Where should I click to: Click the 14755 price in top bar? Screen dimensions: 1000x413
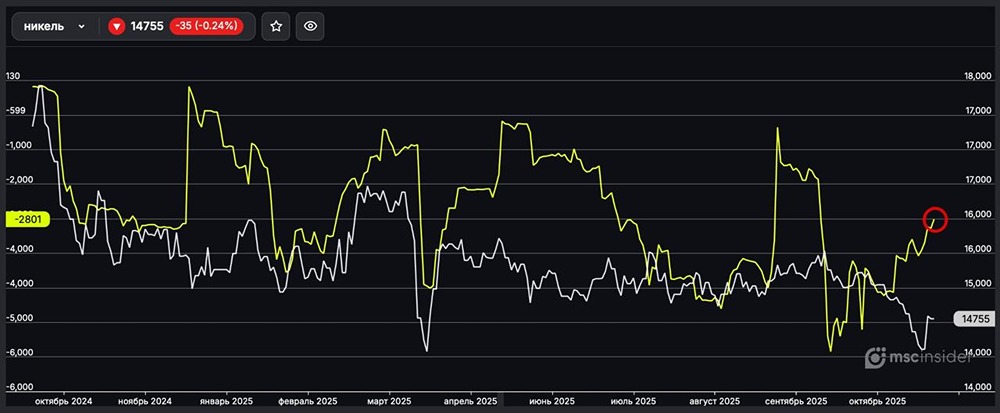click(147, 26)
